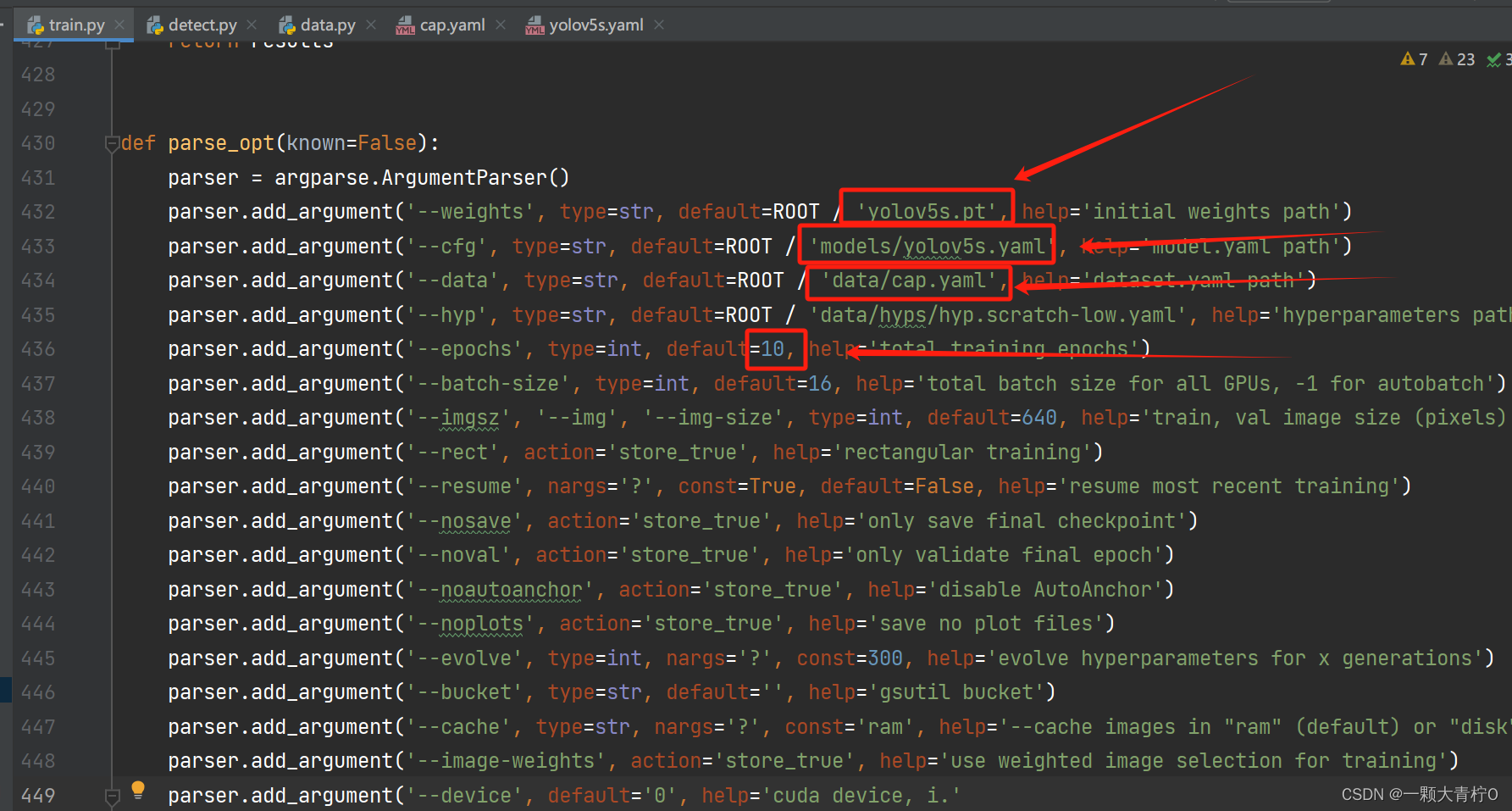Click the '--data' argument string
This screenshot has height=811, width=1512.
pyautogui.click(x=452, y=281)
